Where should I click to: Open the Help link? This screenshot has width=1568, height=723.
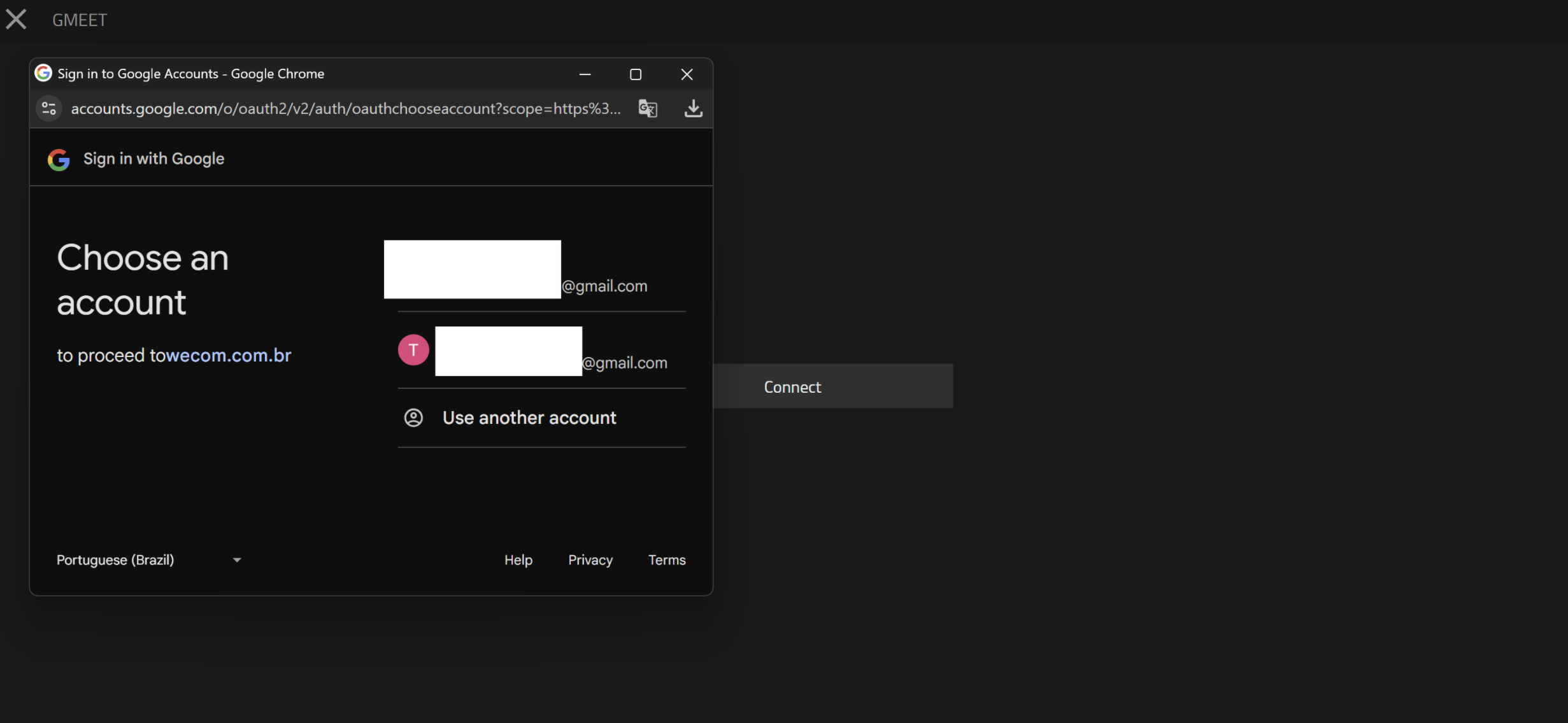(518, 560)
